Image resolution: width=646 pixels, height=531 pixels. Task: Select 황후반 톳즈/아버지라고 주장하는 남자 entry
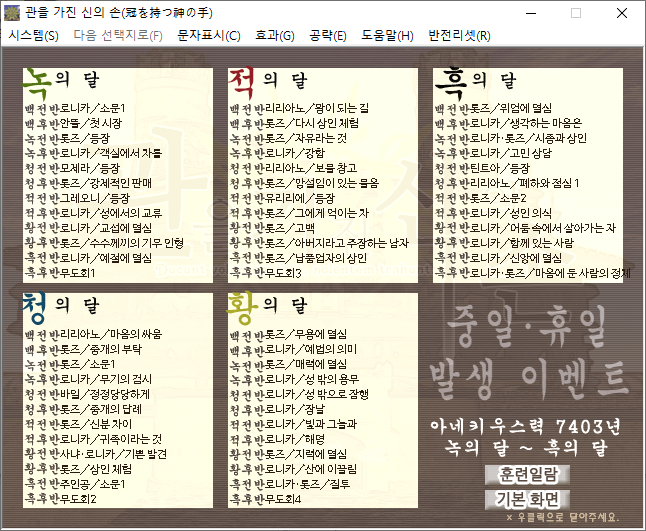(319, 243)
